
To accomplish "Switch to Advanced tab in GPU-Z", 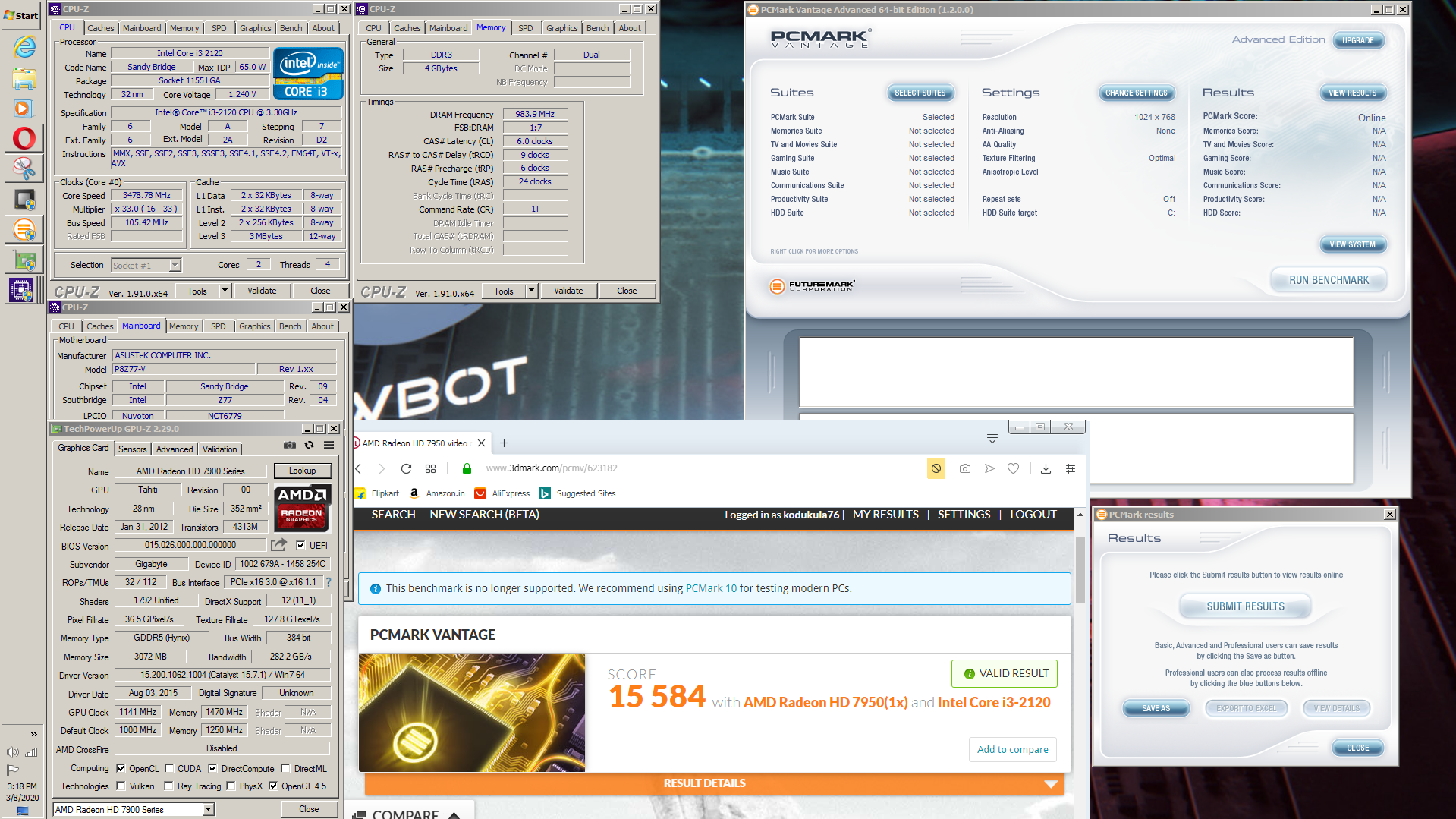I will [175, 449].
